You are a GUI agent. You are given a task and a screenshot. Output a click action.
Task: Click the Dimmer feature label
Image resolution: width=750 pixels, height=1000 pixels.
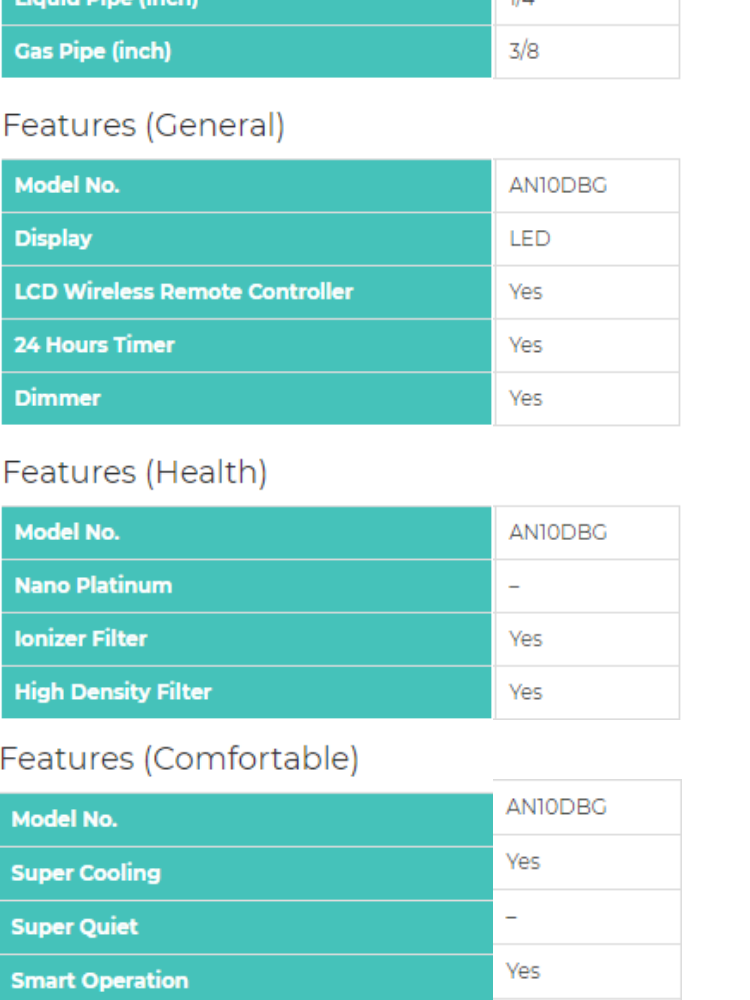(x=57, y=398)
